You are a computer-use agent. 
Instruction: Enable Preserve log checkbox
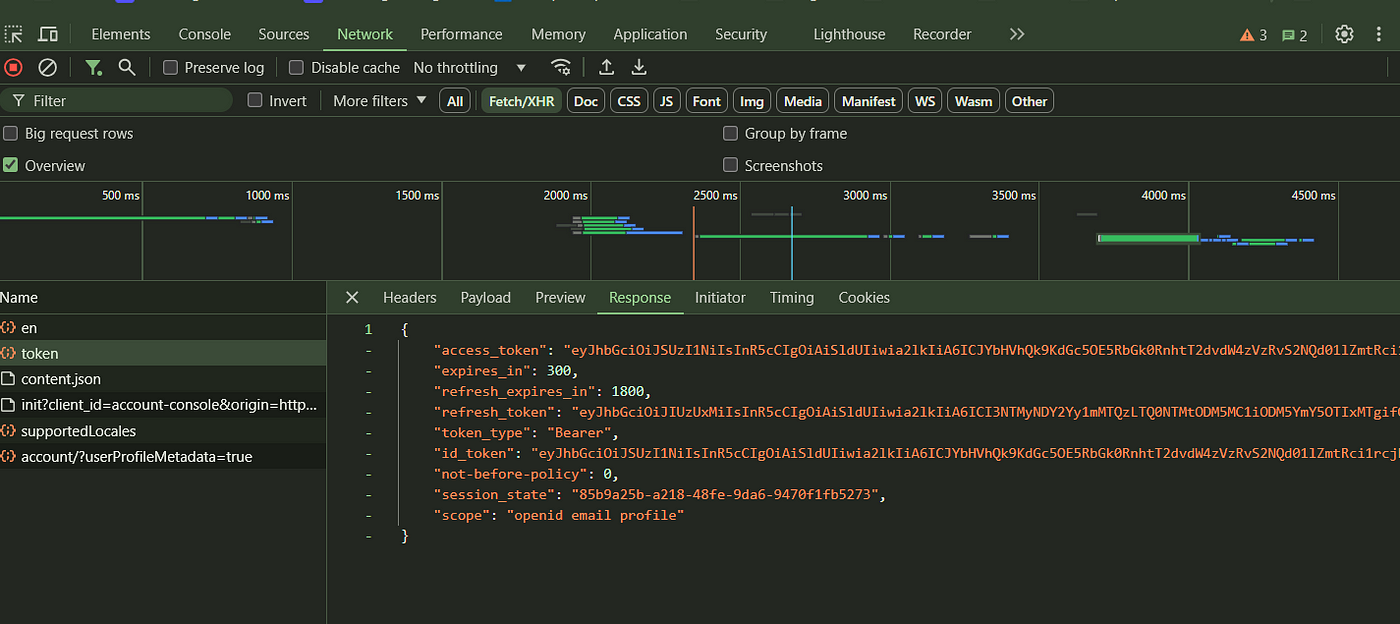pyautogui.click(x=171, y=67)
